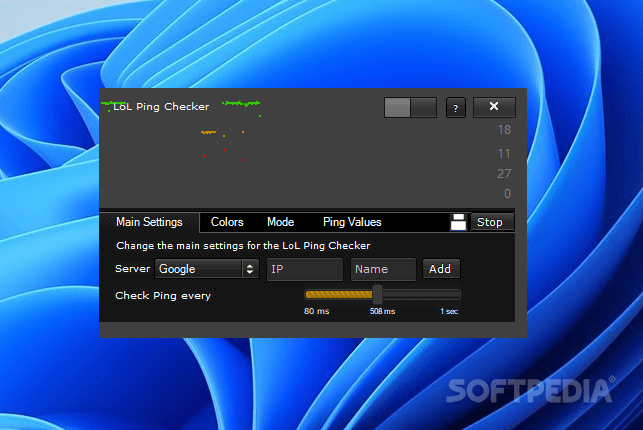Open the Server dropdown showing Google
The image size is (643, 430).
[207, 269]
